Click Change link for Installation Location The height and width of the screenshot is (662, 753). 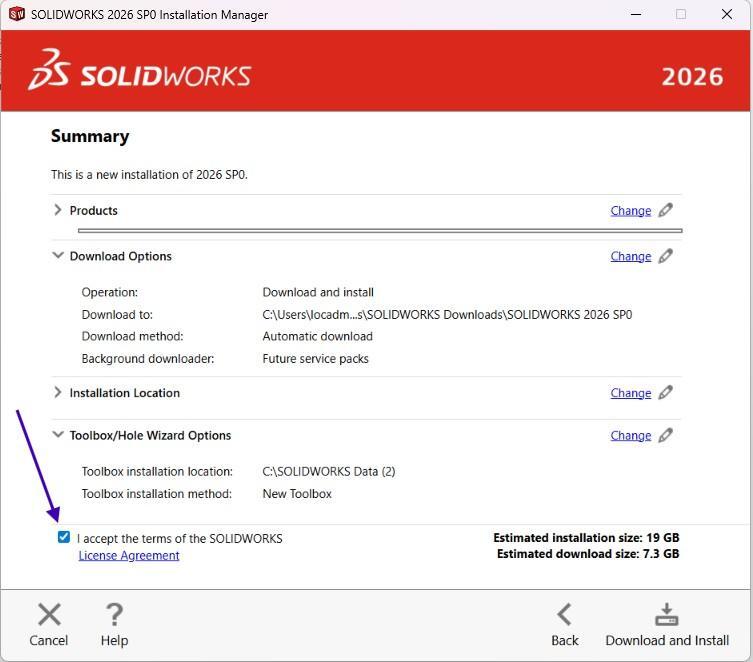631,393
